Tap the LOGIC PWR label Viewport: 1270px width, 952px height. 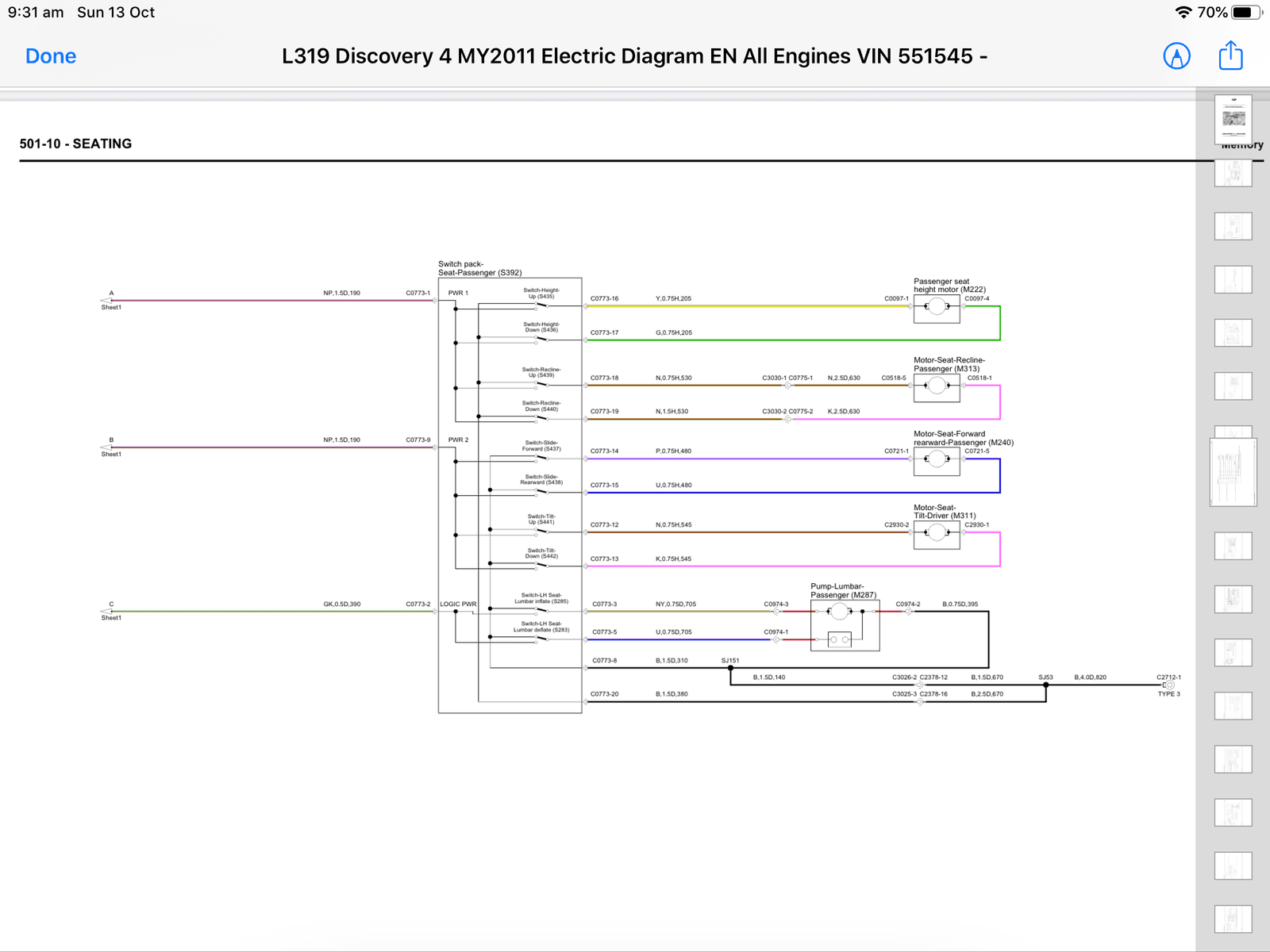coord(458,604)
